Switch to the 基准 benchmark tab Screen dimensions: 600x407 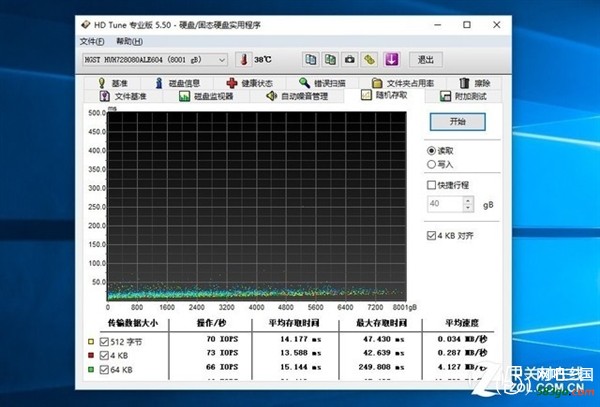point(112,83)
